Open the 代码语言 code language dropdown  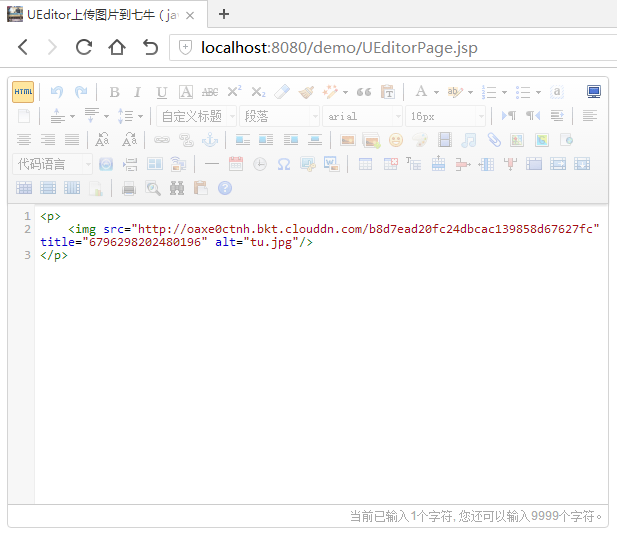(x=52, y=164)
